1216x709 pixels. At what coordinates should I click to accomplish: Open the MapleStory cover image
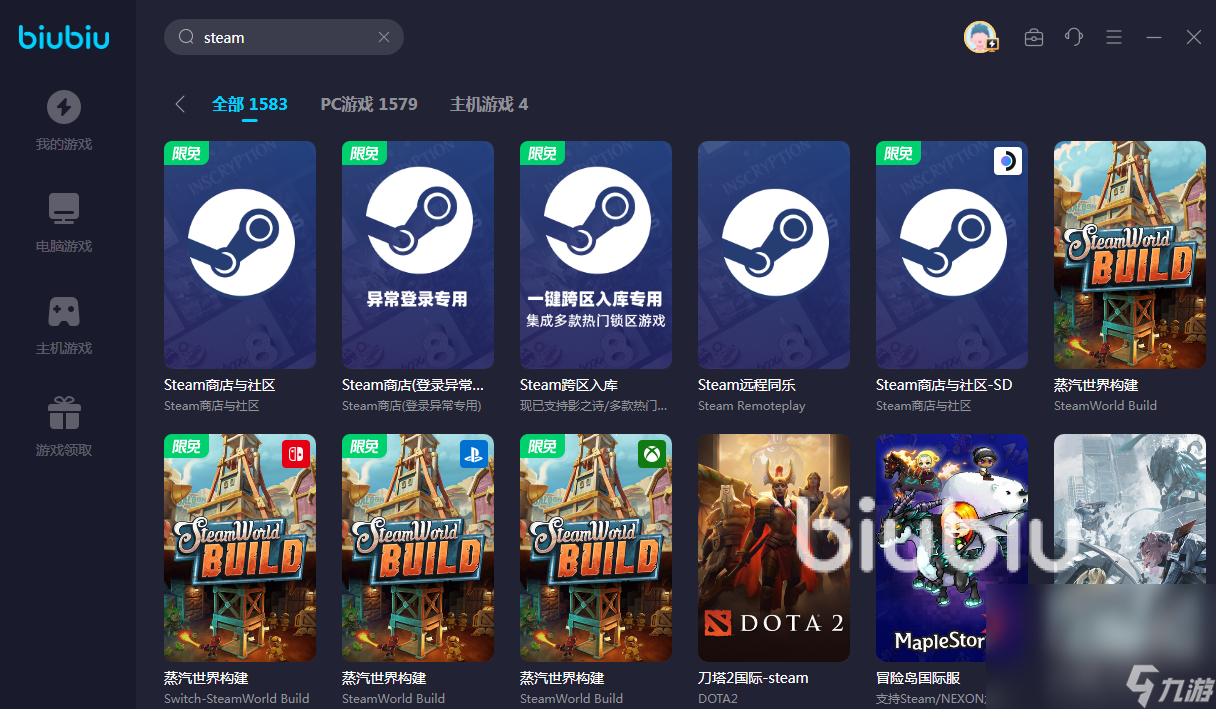click(x=952, y=548)
